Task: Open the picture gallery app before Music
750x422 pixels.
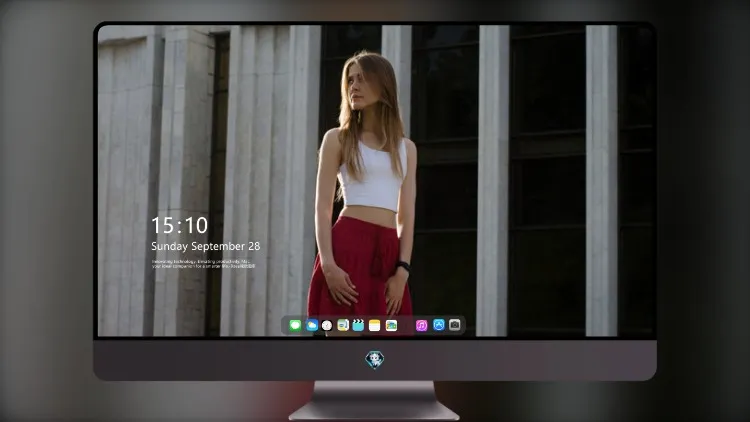Action: click(391, 325)
